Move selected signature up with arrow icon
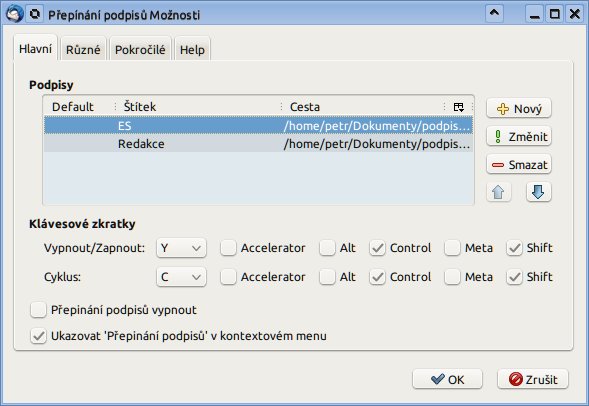 click(x=498, y=192)
